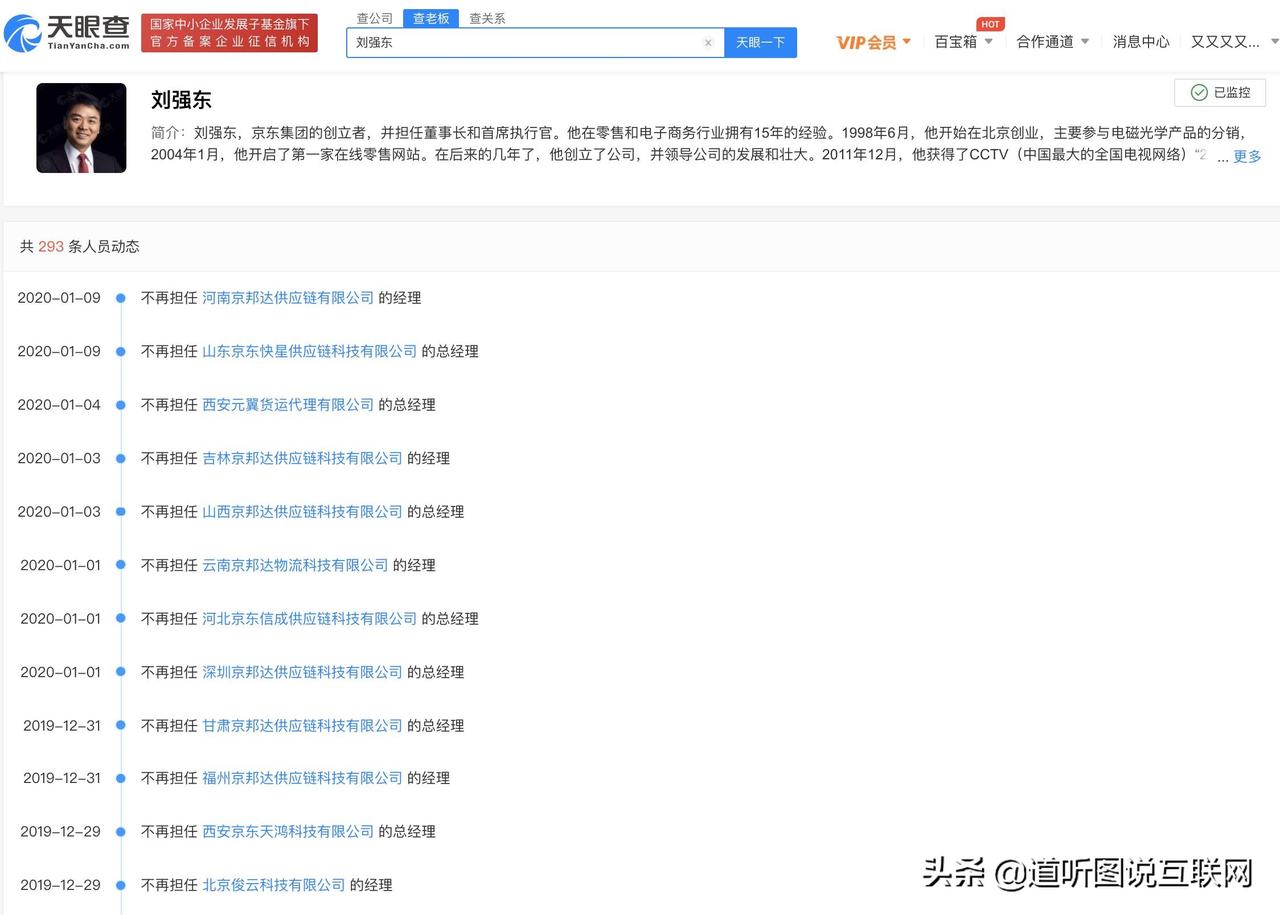This screenshot has width=1280, height=915.
Task: Click the HOT badge above 百宝箱
Action: pyautogui.click(x=990, y=24)
